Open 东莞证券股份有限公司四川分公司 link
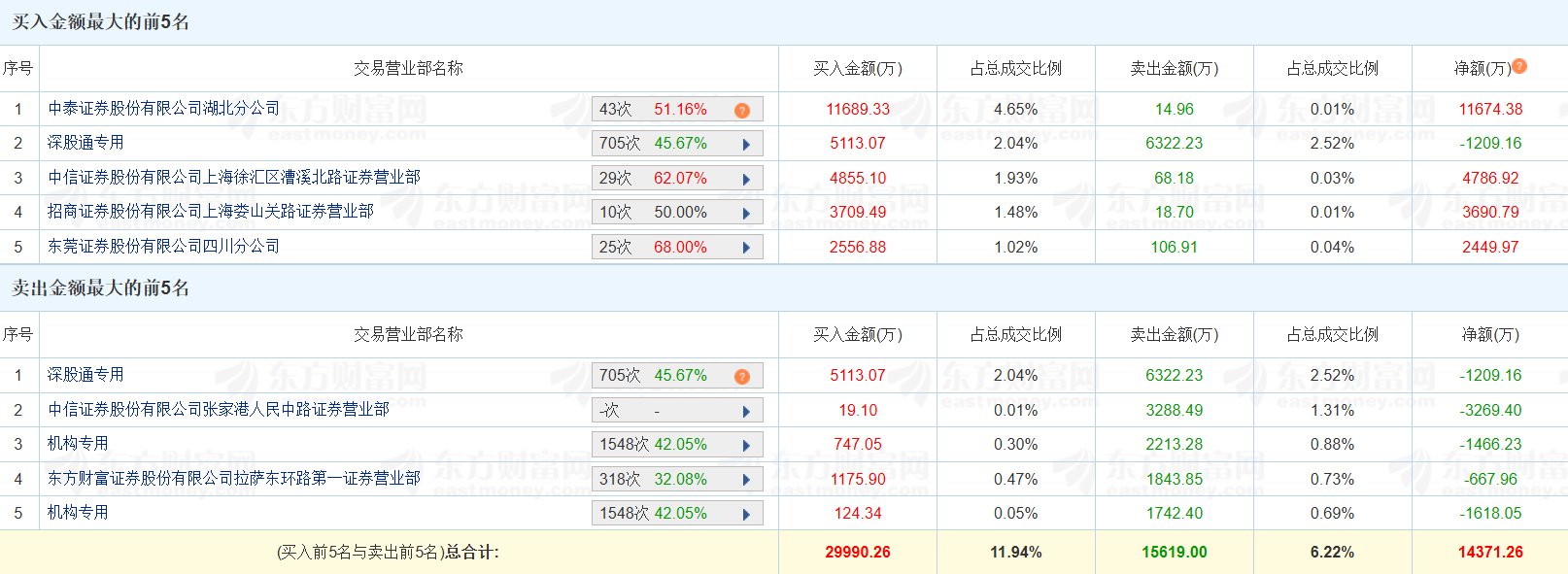Screen dimensions: 1568x574 (163, 247)
